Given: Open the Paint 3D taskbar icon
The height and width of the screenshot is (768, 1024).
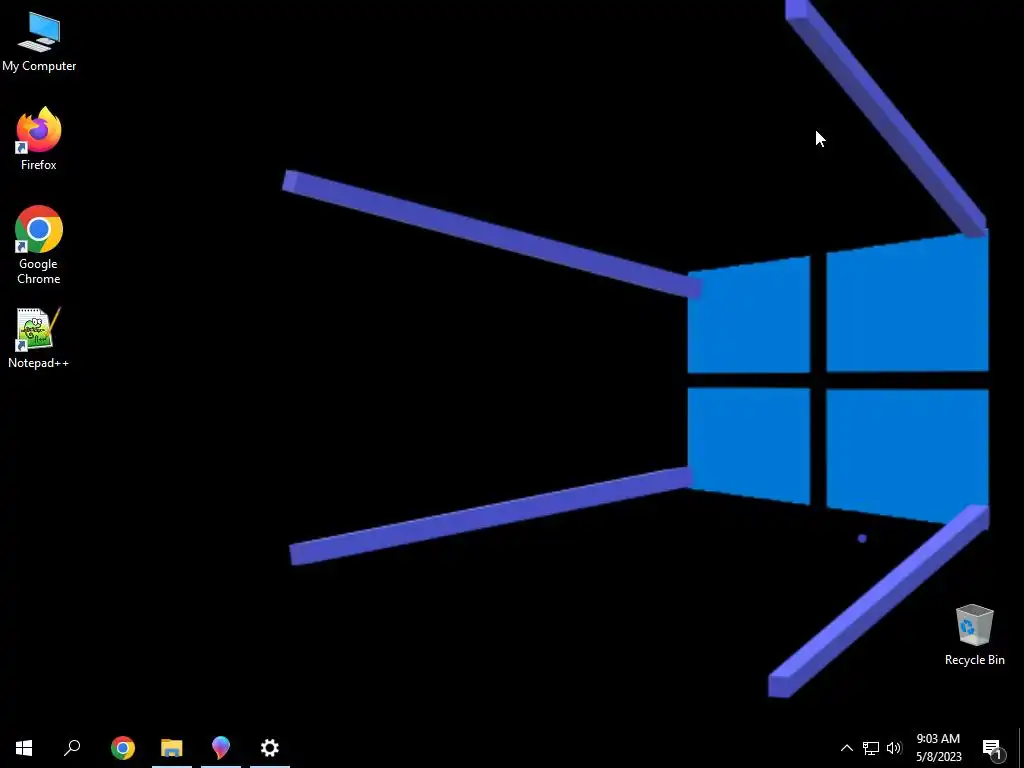Looking at the screenshot, I should [x=221, y=748].
